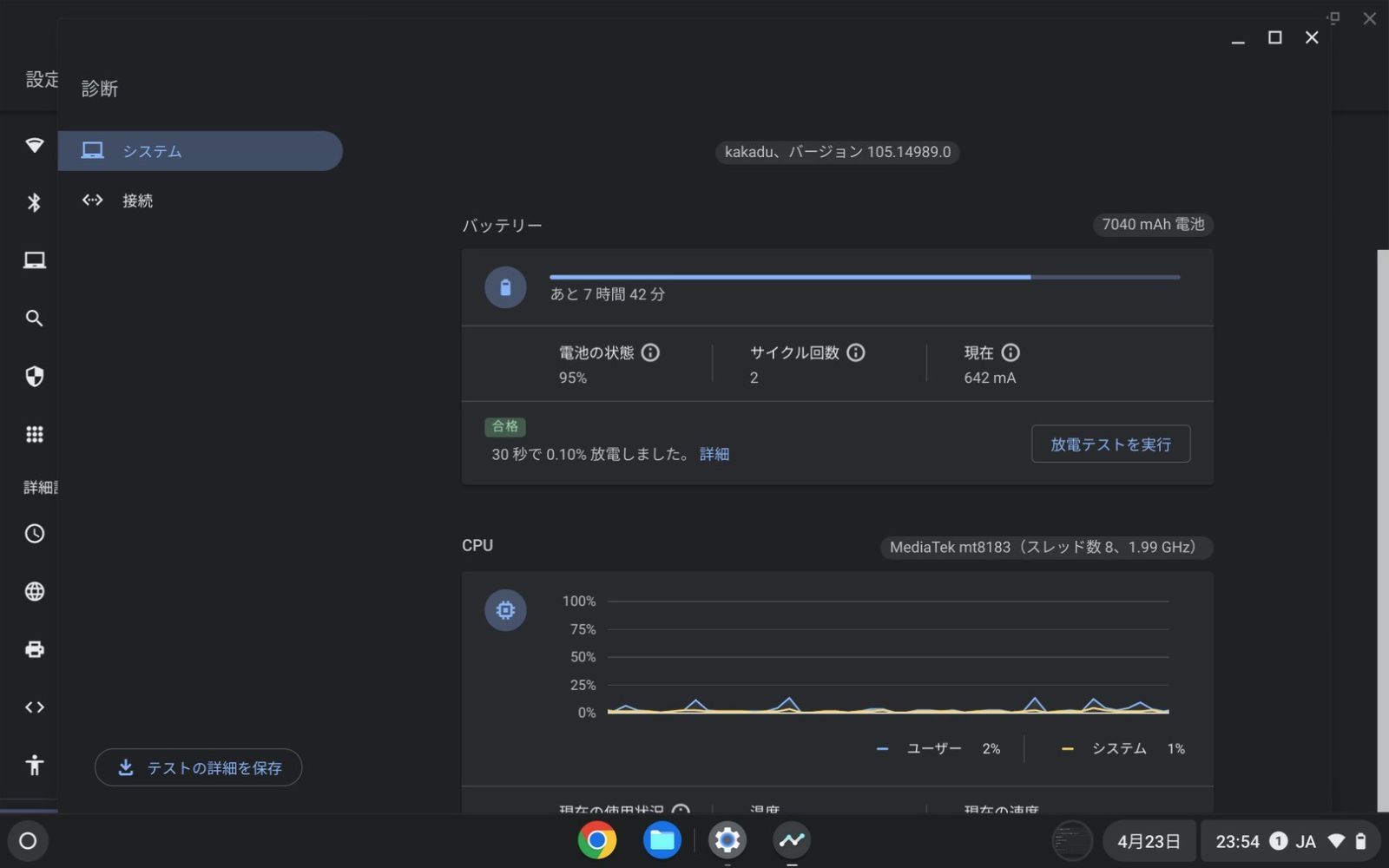Click the laptop icon beside システム
Screen dimensions: 1389x868
[92, 151]
